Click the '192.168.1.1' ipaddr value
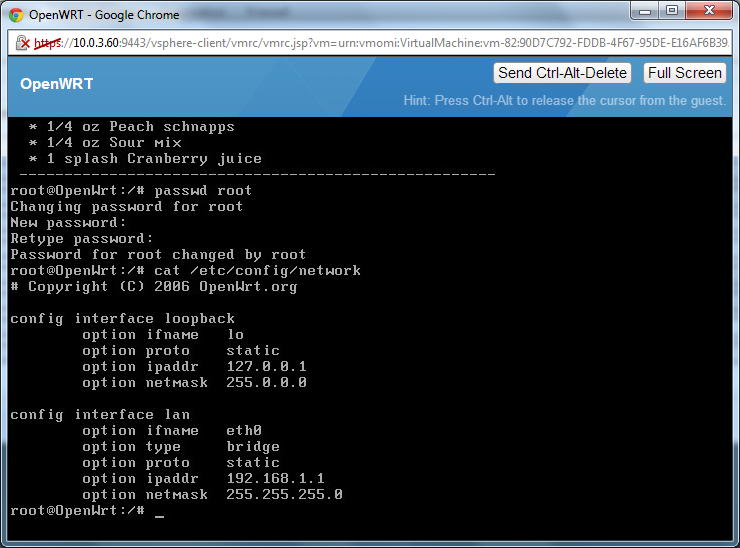 coord(276,479)
